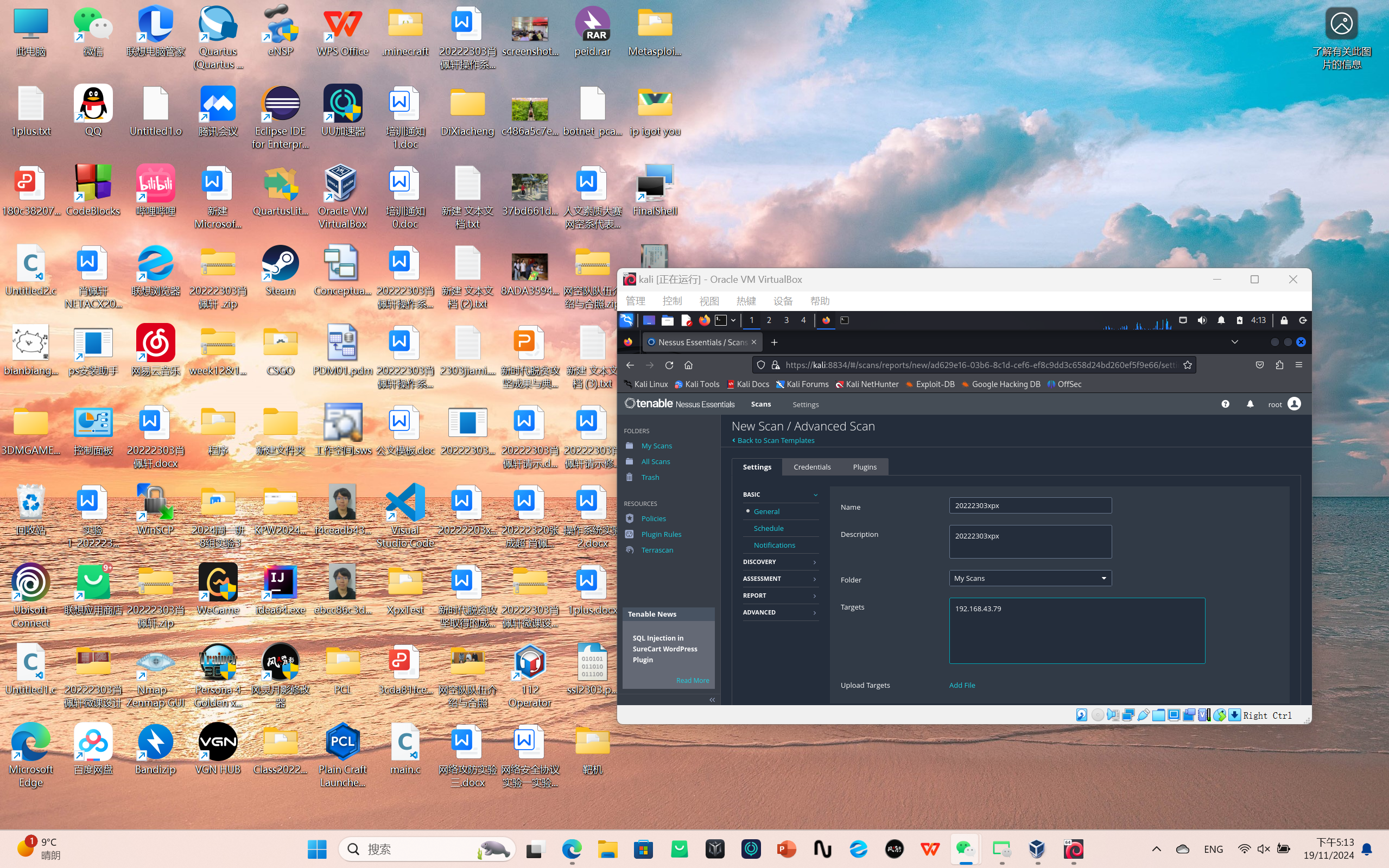The height and width of the screenshot is (868, 1389).
Task: Open the Trash folder
Action: tap(650, 478)
